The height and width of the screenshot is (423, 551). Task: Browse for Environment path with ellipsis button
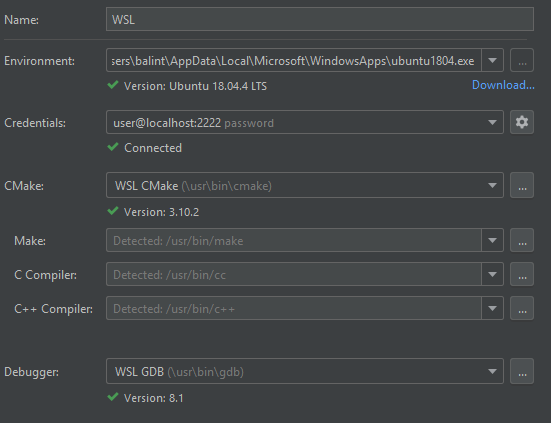pos(522,60)
